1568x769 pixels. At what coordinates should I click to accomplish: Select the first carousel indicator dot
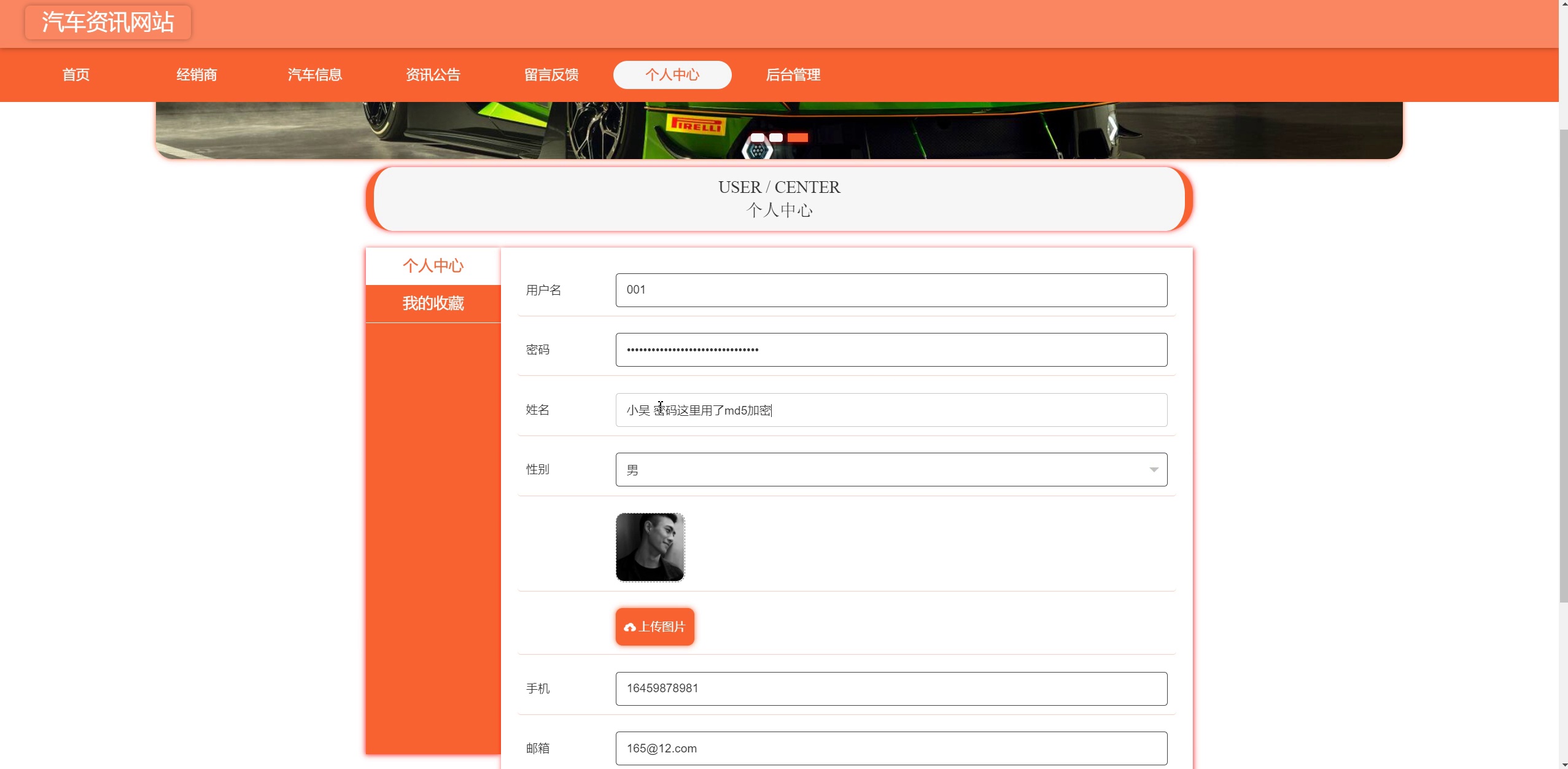(x=758, y=138)
